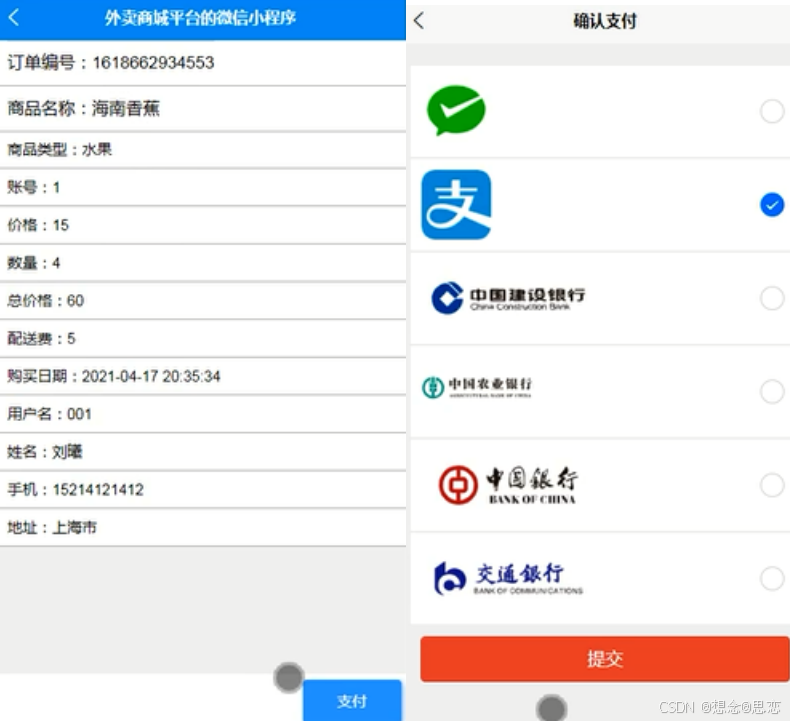Tap the blue Alipay logo

pos(456,205)
